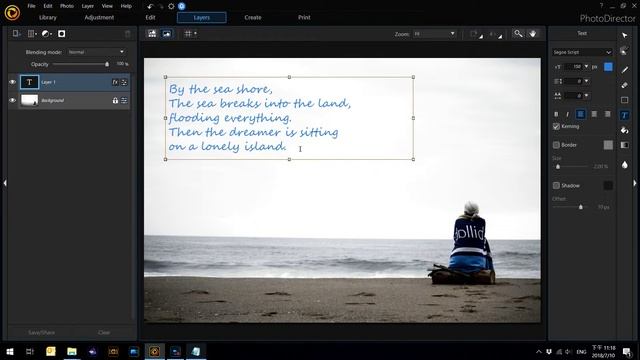Open the adjustment layer dropdown
The height and width of the screenshot is (360, 640).
(x=47, y=34)
